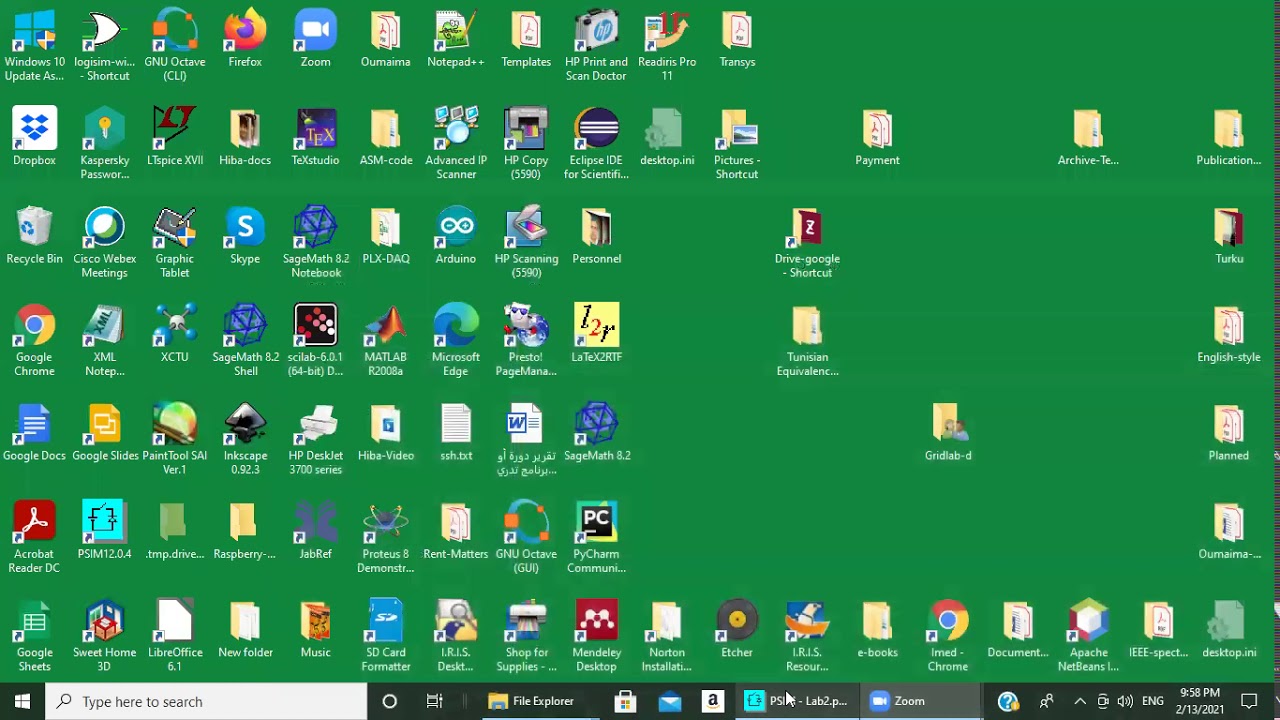Open the volume control in tray

(1125, 701)
